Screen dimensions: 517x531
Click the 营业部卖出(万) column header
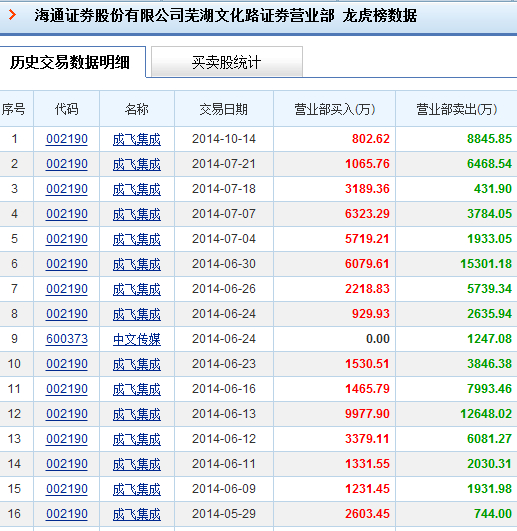456,109
